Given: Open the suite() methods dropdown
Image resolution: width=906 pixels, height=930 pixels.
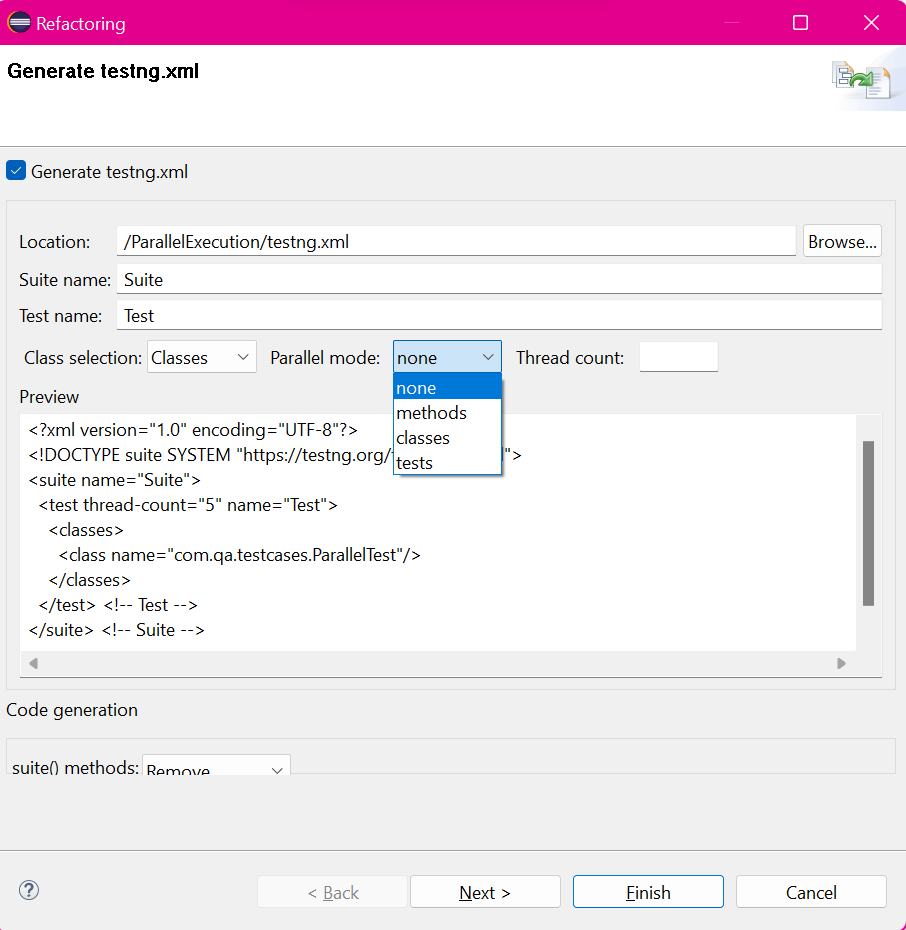Looking at the screenshot, I should point(215,765).
